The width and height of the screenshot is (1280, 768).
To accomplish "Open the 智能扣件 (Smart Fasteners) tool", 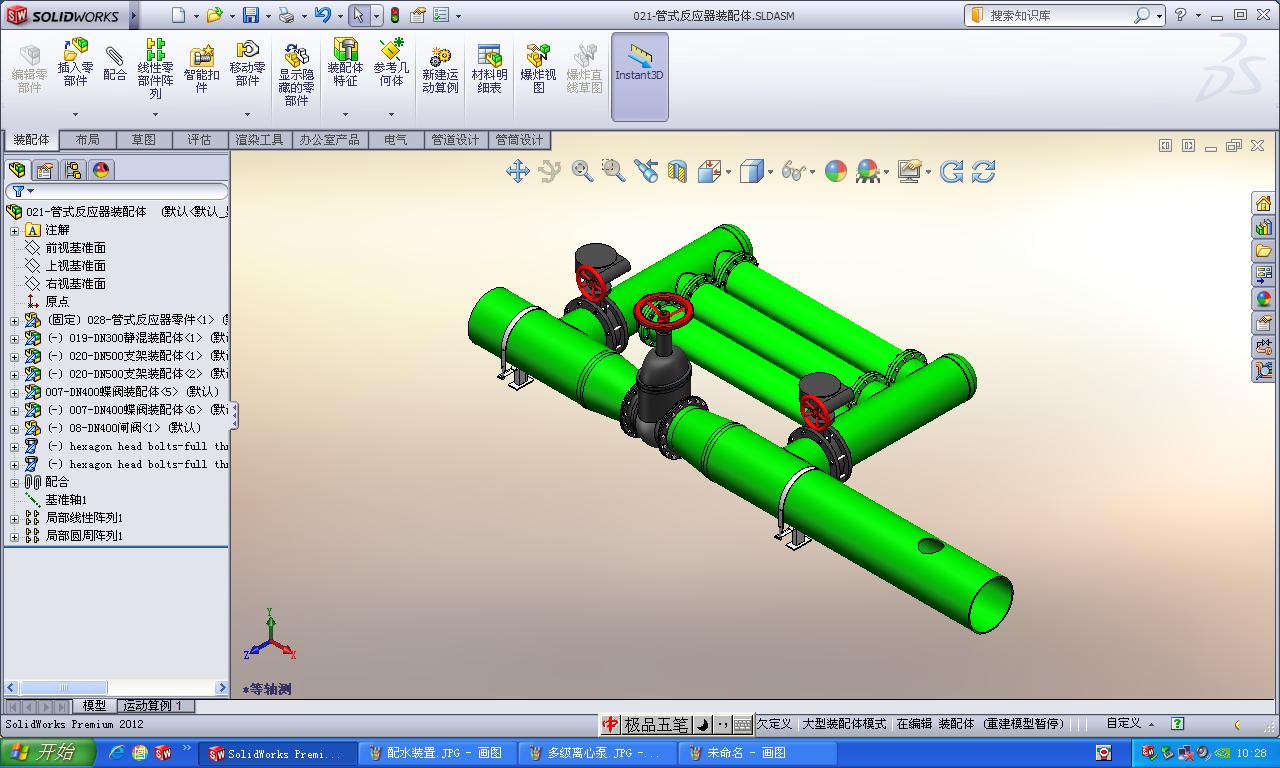I will (201, 67).
